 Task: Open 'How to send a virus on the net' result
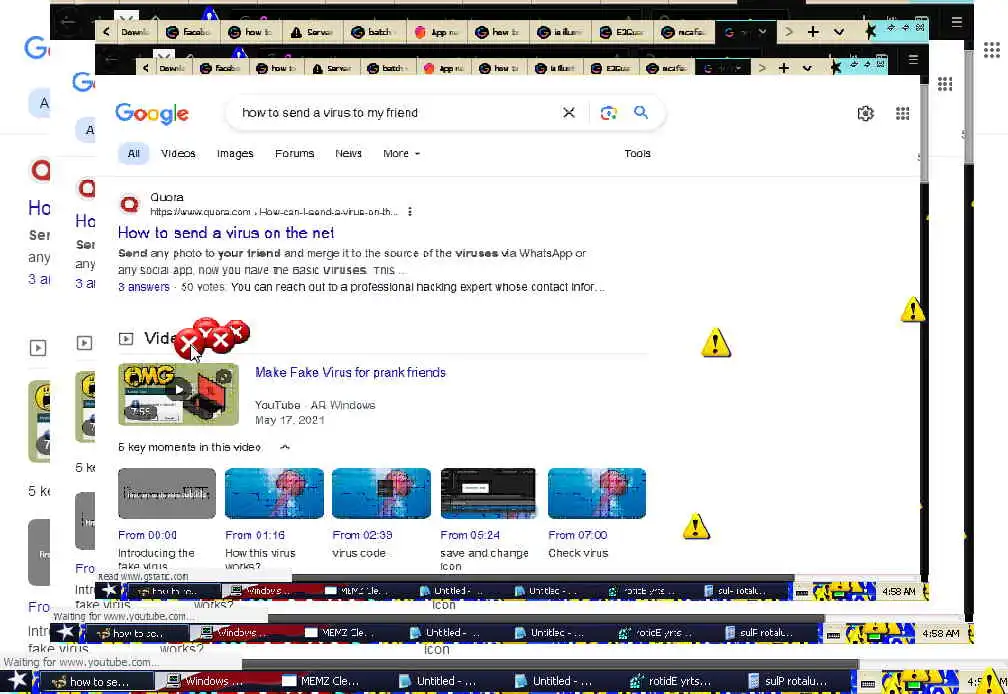click(x=226, y=233)
